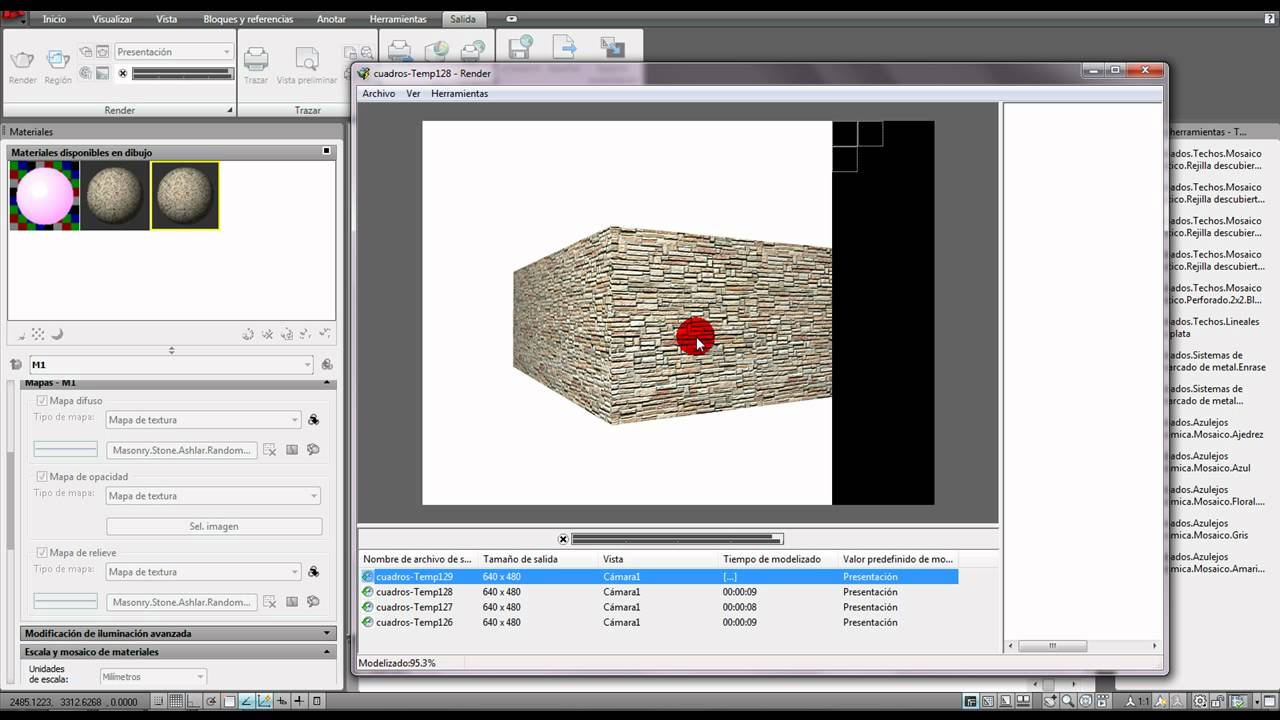Toggle the swatch display button in materials panel

coord(326,151)
